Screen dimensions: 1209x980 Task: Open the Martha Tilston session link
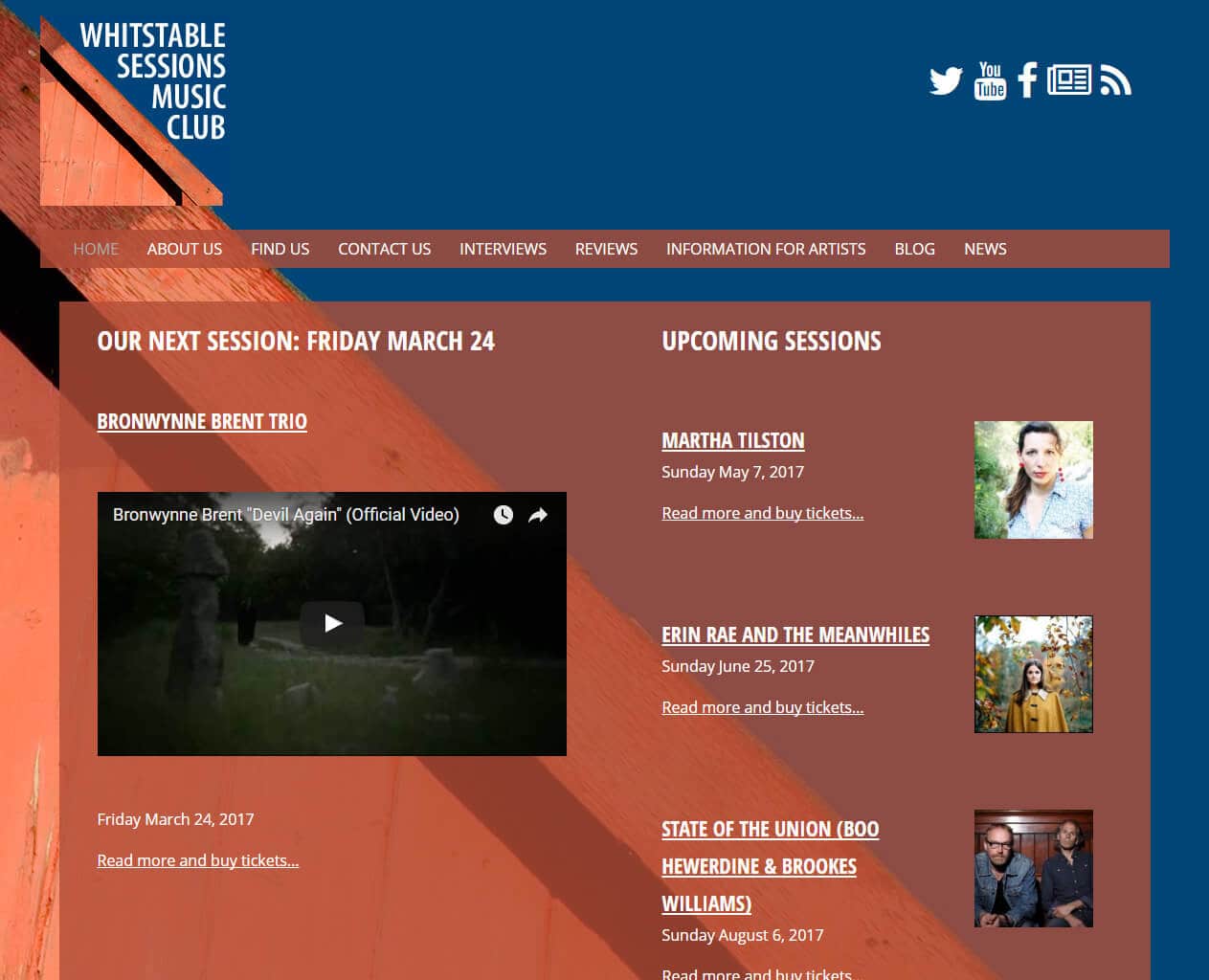click(x=733, y=441)
